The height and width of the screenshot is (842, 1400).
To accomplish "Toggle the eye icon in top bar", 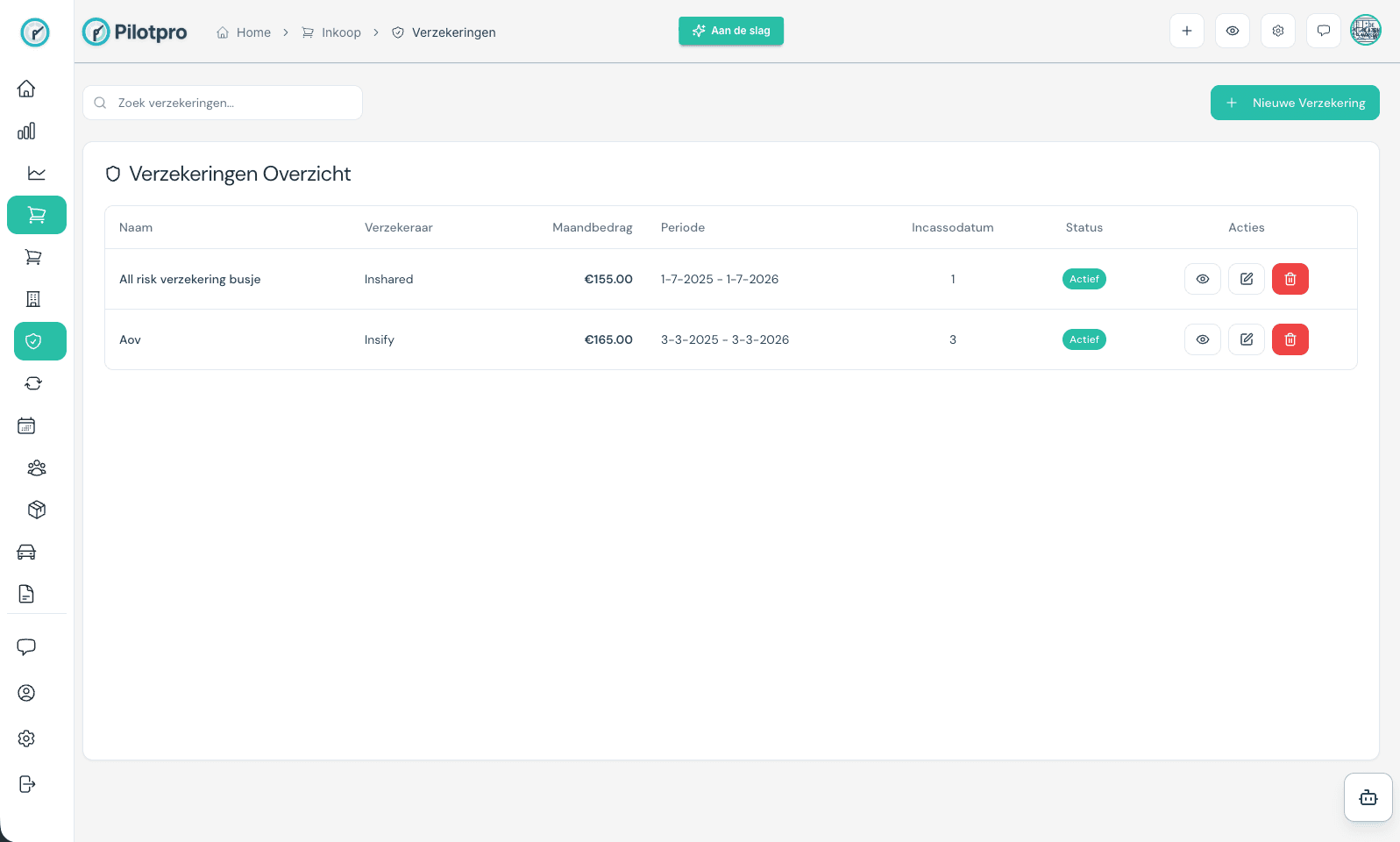I will click(1232, 31).
